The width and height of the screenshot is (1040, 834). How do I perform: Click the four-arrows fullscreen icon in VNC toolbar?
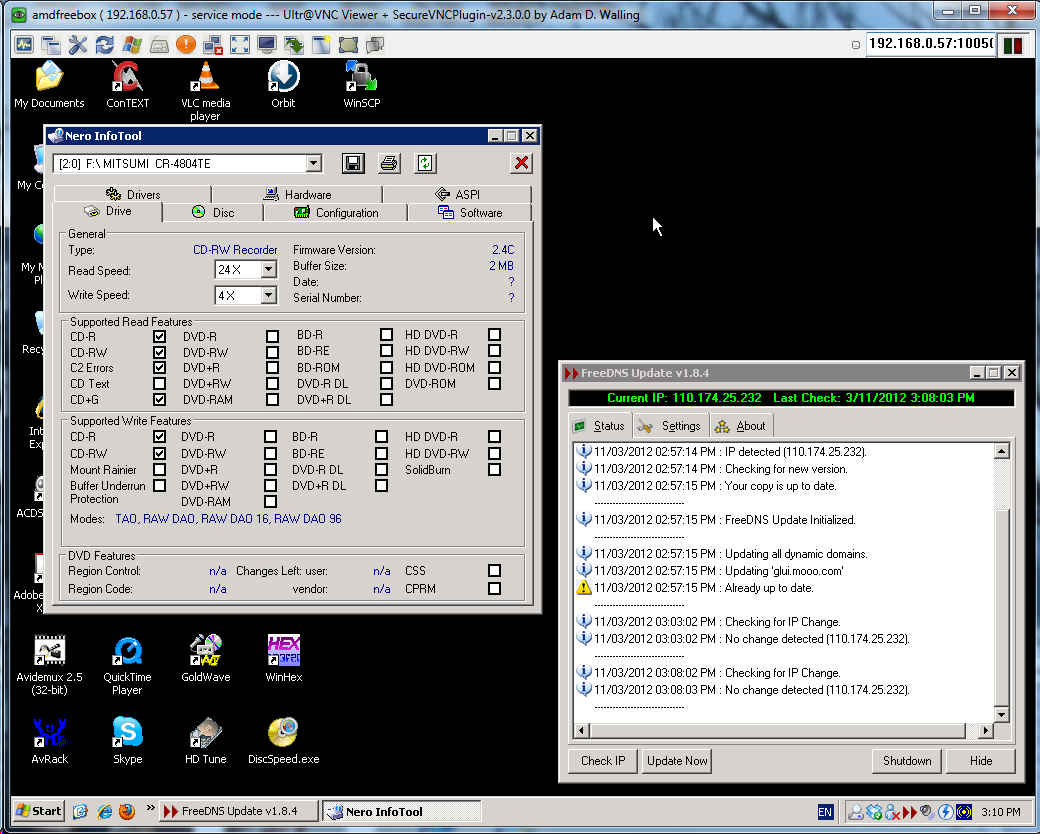click(240, 45)
